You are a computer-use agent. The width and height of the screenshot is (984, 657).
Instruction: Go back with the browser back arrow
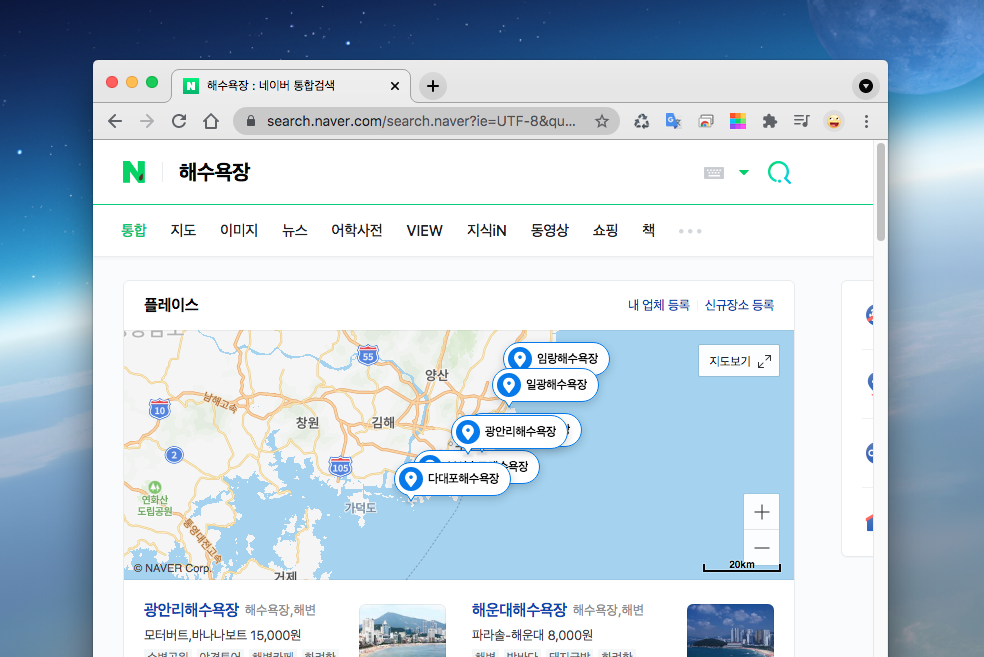pyautogui.click(x=115, y=121)
